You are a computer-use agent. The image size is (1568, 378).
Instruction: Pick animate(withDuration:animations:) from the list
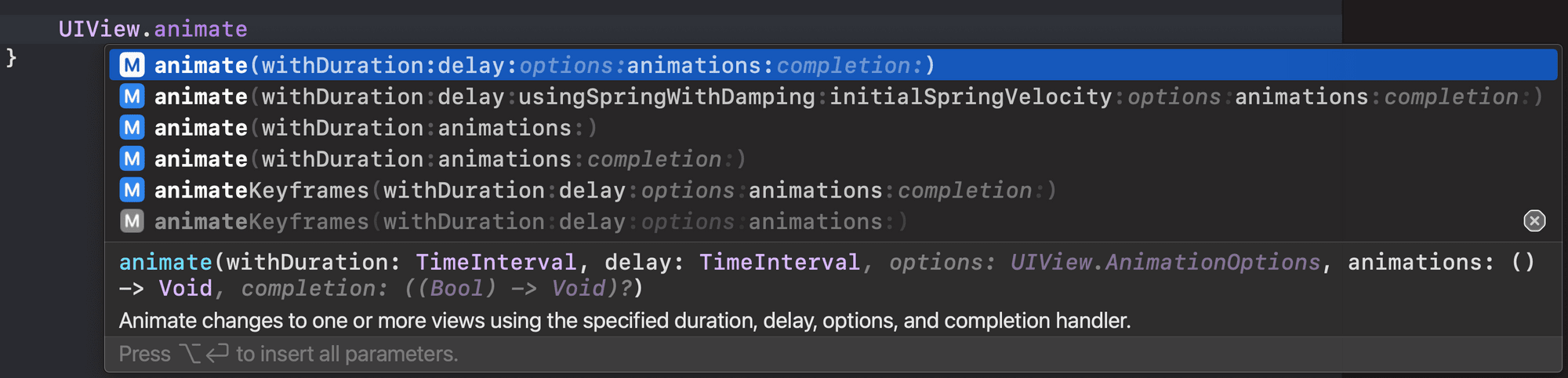833,128
